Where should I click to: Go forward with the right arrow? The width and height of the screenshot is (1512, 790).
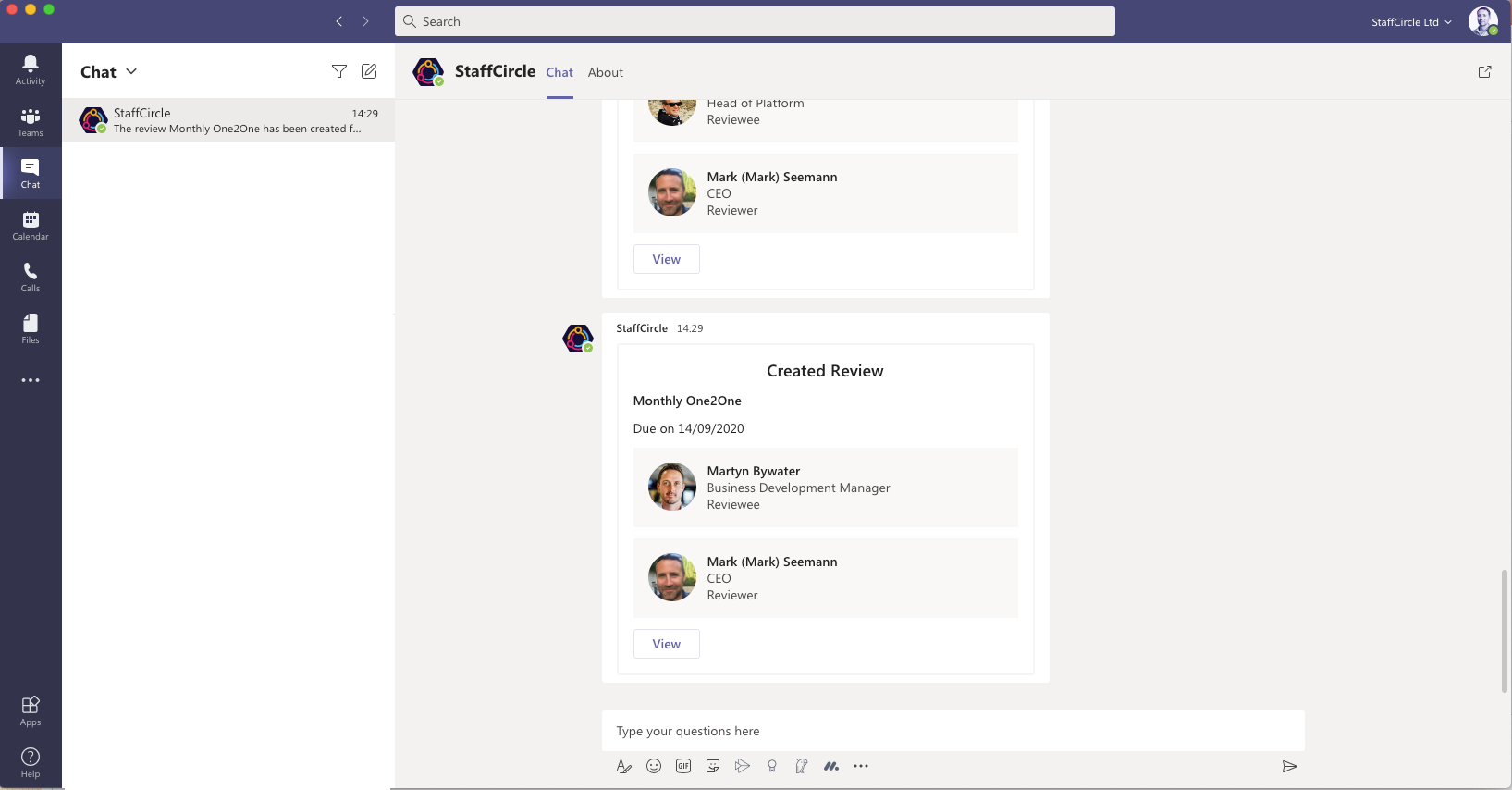point(366,21)
